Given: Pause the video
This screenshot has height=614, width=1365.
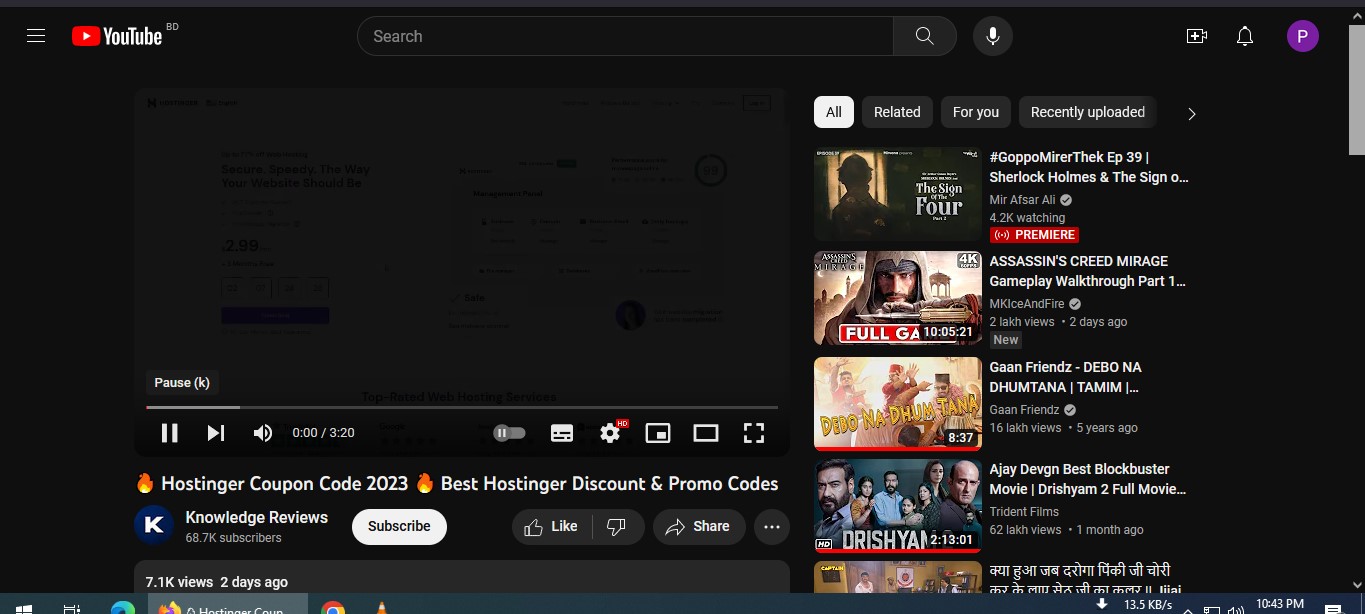Looking at the screenshot, I should pyautogui.click(x=170, y=433).
